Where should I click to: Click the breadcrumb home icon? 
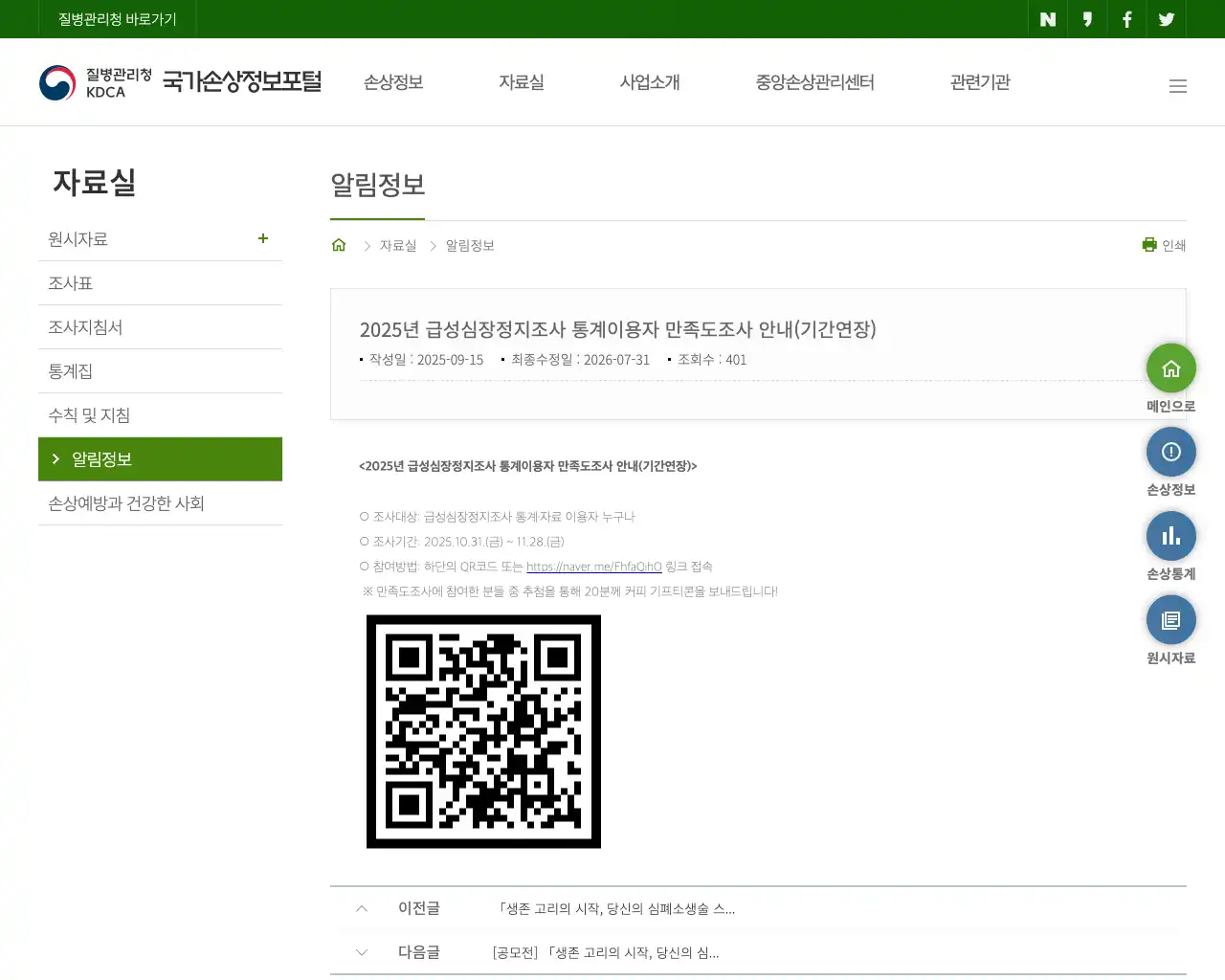[339, 245]
